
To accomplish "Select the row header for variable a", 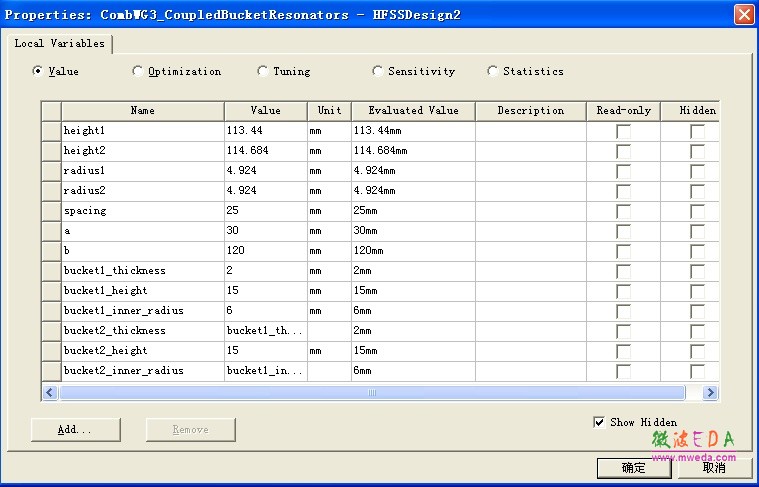I will click(x=51, y=231).
